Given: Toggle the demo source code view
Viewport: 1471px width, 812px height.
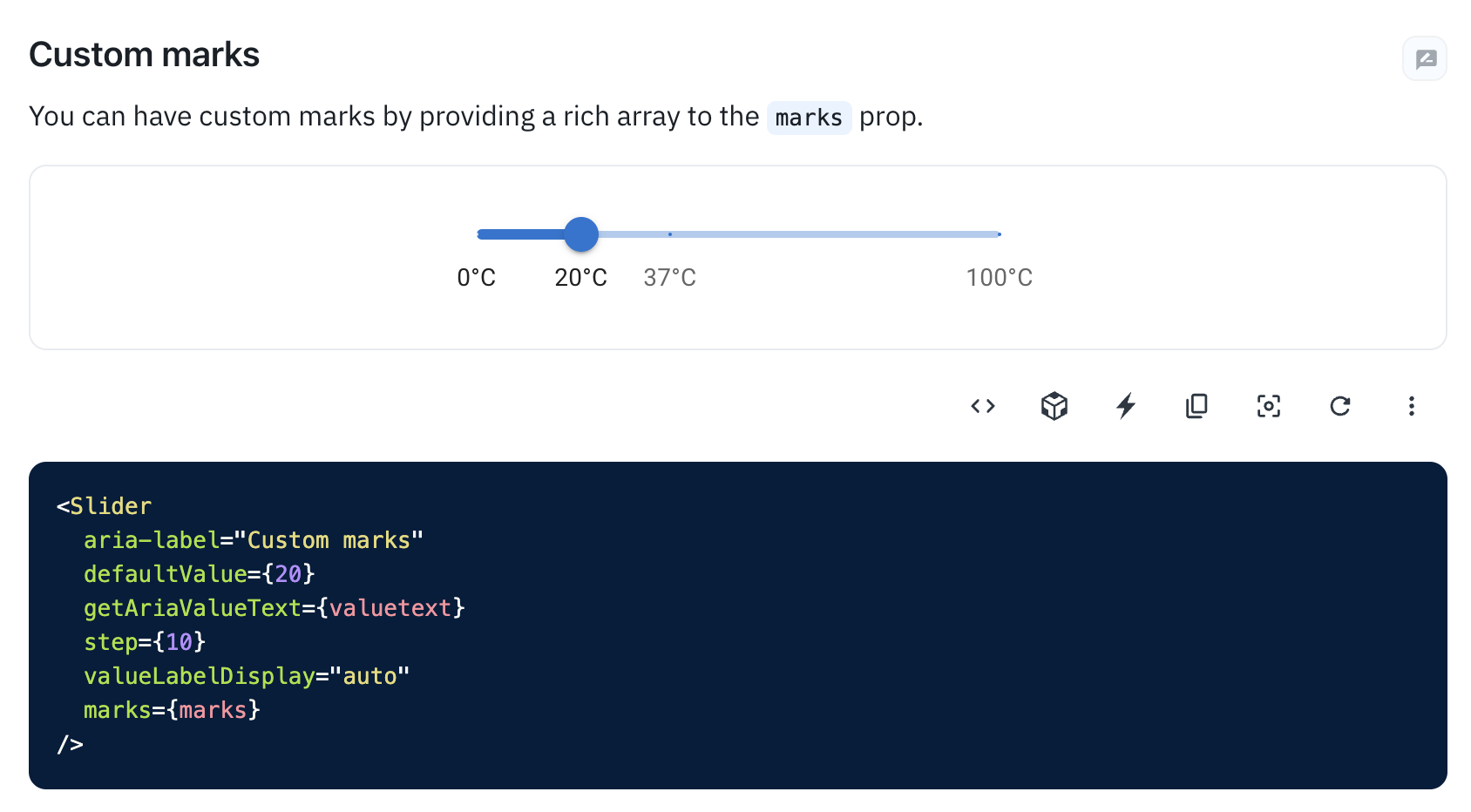Looking at the screenshot, I should tap(982, 406).
